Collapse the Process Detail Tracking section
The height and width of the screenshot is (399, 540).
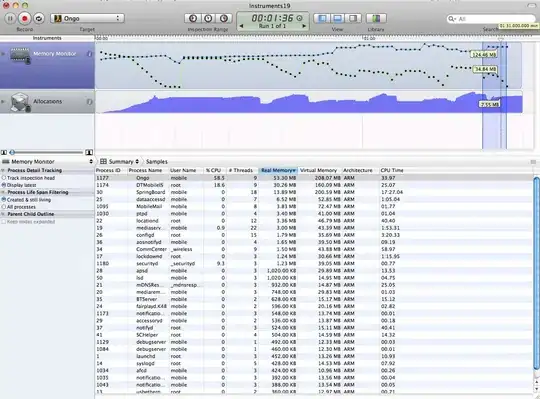pos(3,170)
